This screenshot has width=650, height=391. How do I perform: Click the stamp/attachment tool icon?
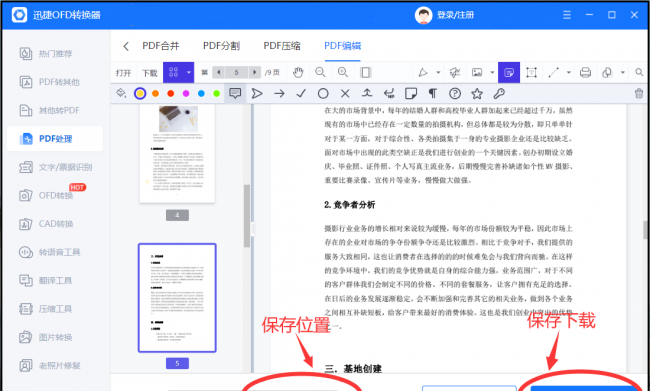[x=607, y=73]
